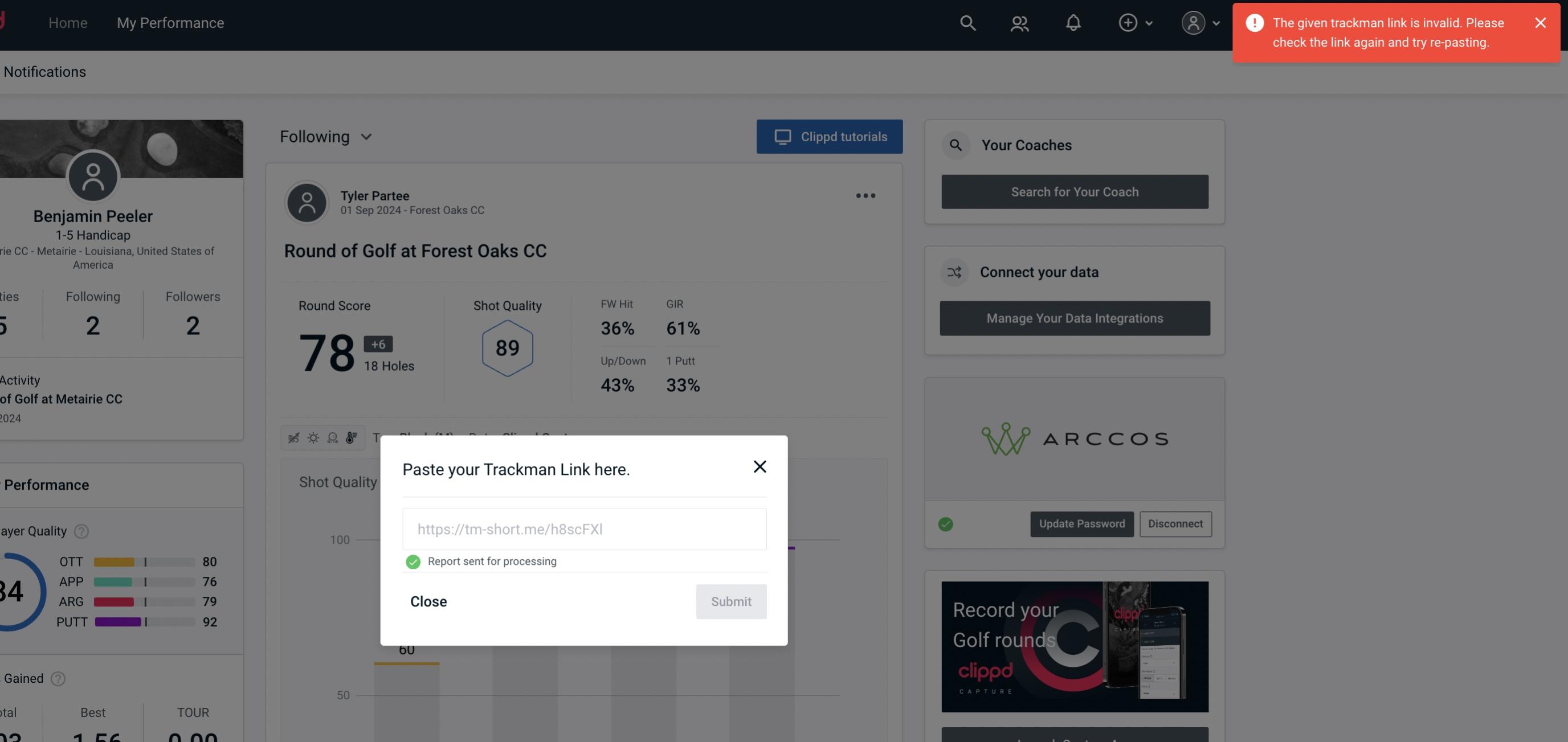Click the three-dot menu on Tyler Partee post

pyautogui.click(x=865, y=195)
